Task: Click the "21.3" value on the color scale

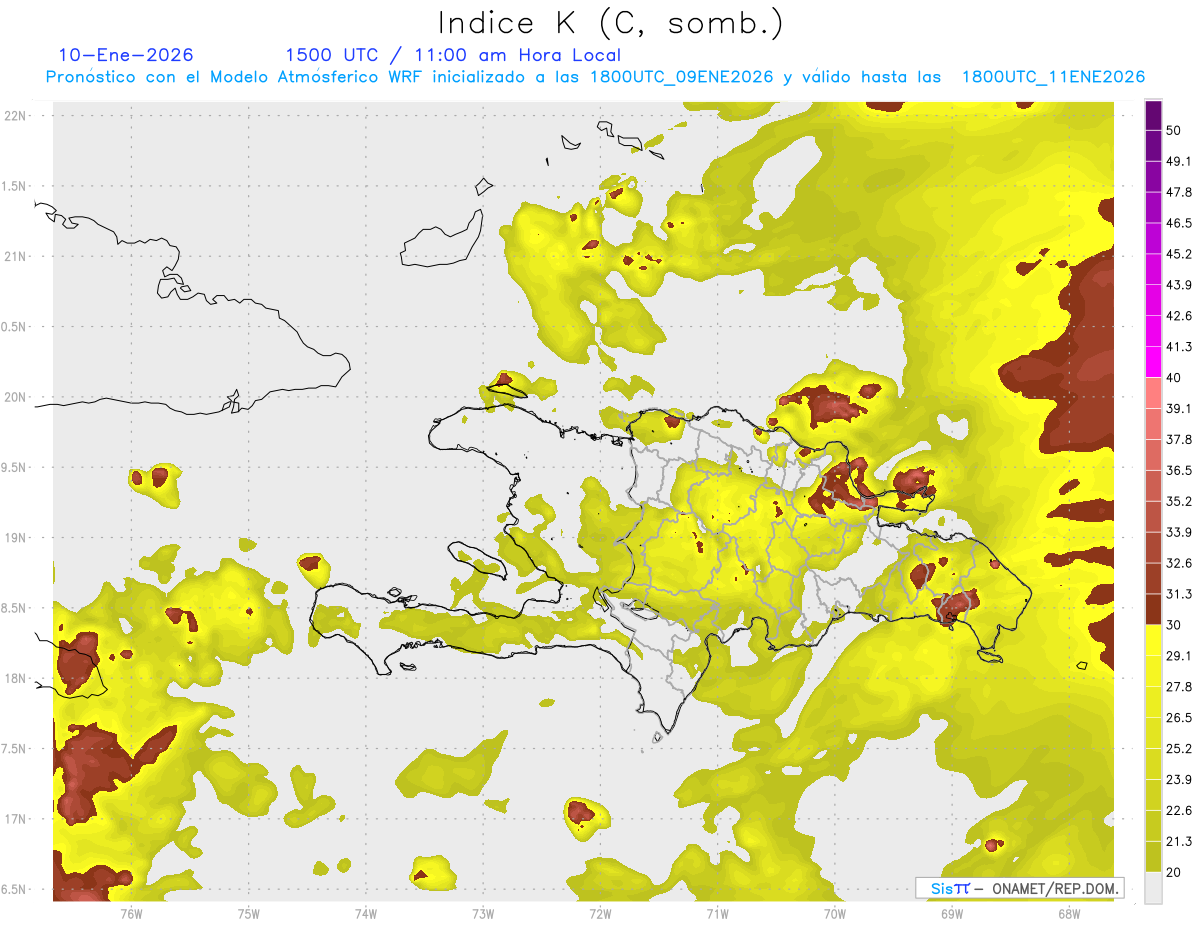Action: tap(1178, 842)
